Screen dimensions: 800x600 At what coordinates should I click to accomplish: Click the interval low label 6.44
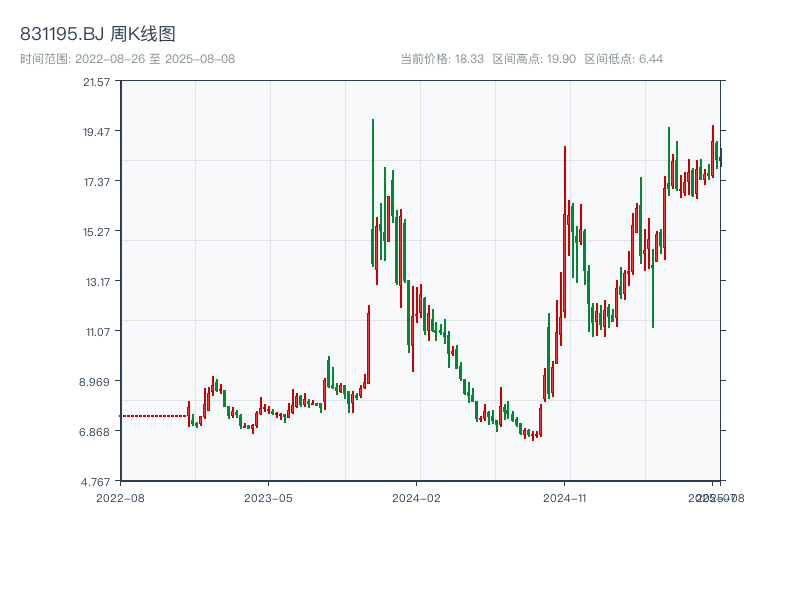(x=651, y=58)
